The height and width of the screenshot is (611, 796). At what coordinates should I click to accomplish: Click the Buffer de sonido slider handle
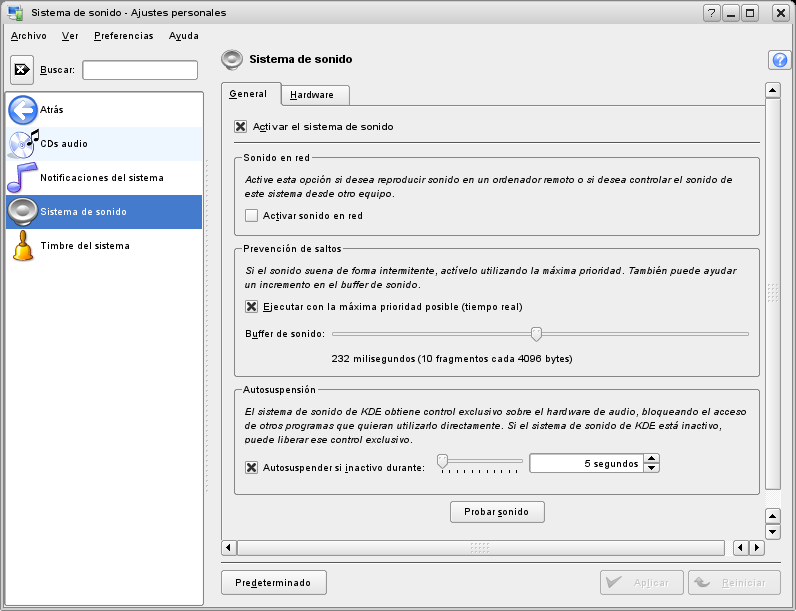click(x=536, y=333)
